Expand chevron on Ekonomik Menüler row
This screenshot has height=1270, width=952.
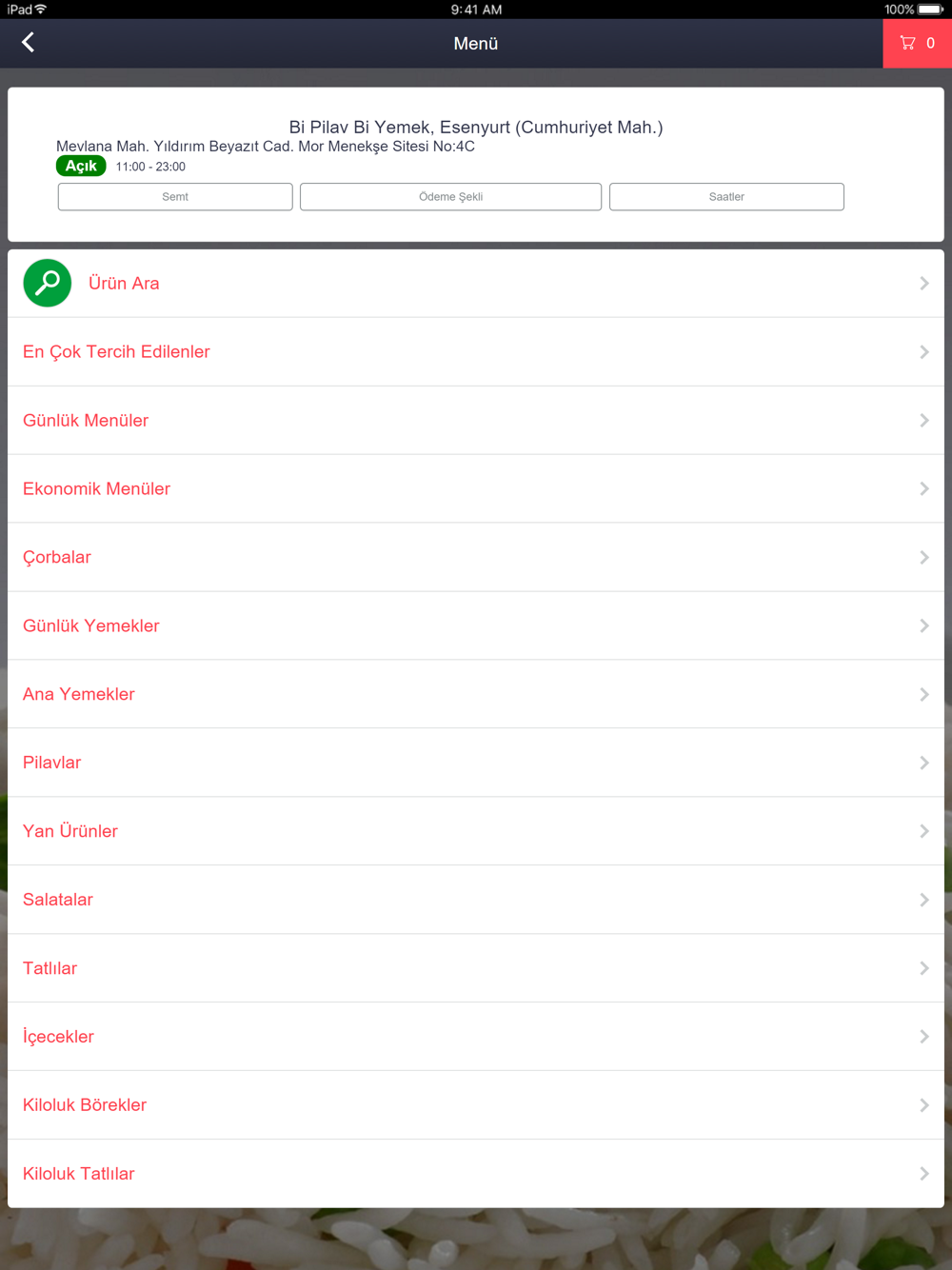pos(923,489)
